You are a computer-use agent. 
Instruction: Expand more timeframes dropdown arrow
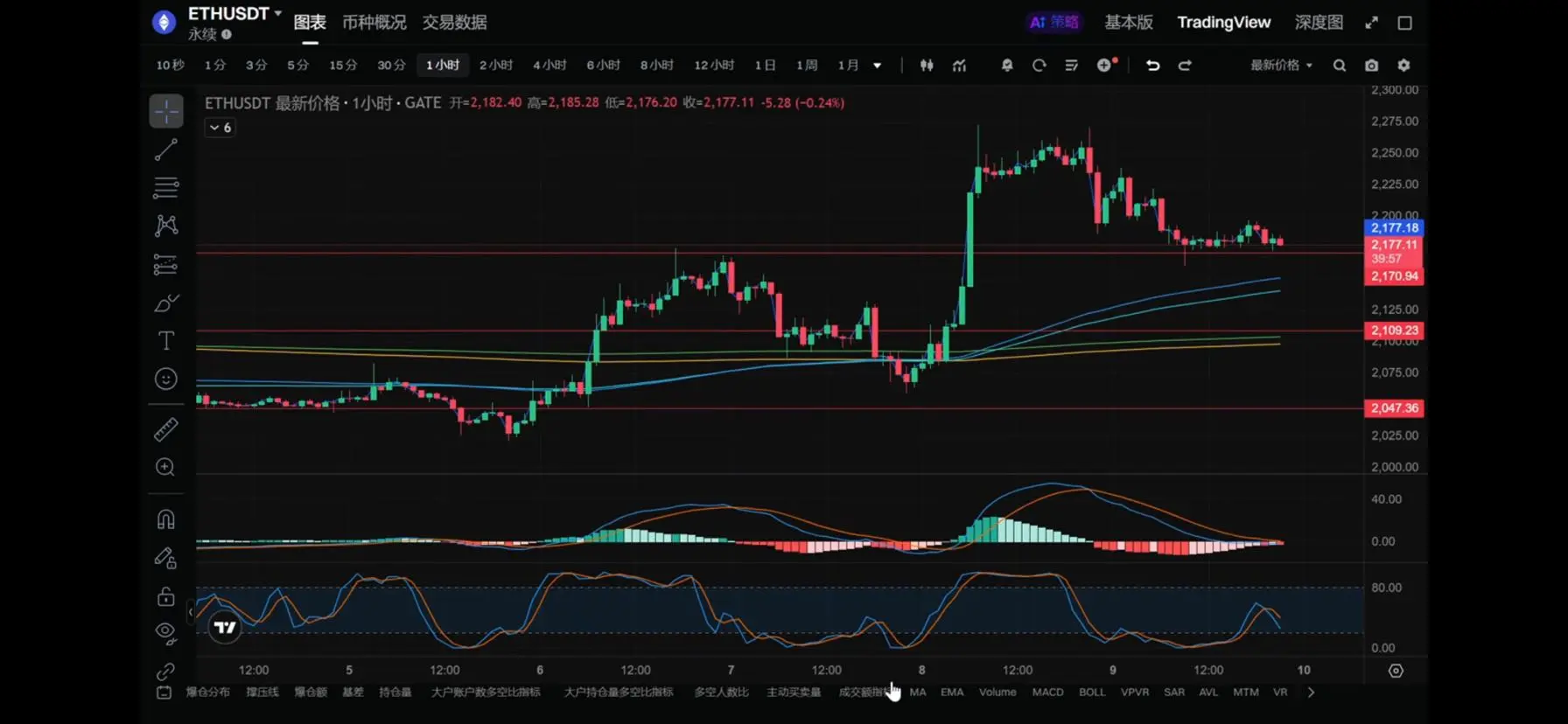tap(878, 66)
